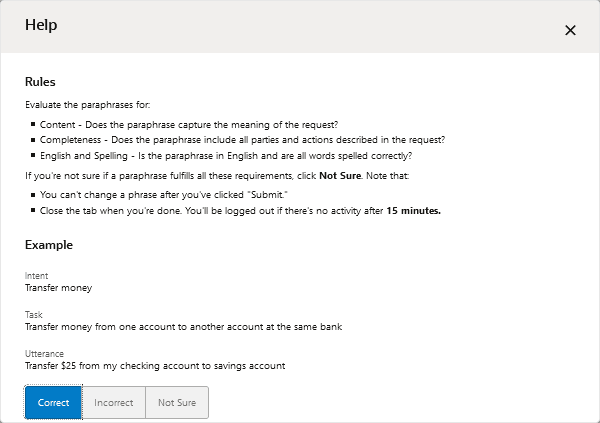Click the Not Sure button
The height and width of the screenshot is (423, 600).
click(x=177, y=403)
